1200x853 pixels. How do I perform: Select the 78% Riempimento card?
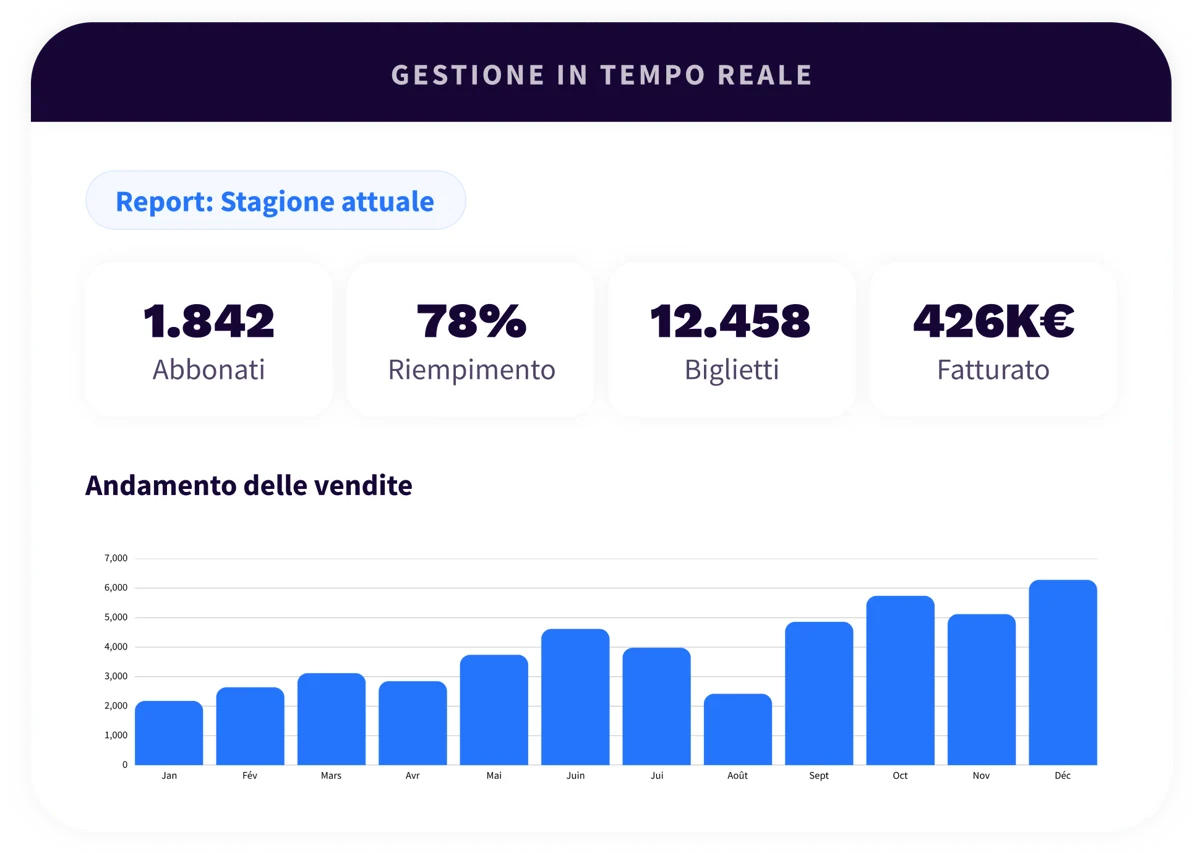471,340
